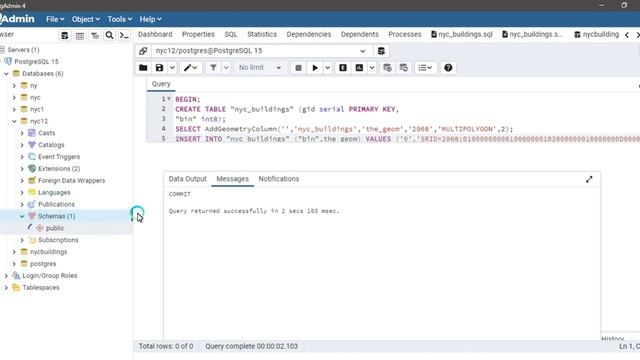Expand the nyc1 database node
This screenshot has width=640, height=360.
14,109
